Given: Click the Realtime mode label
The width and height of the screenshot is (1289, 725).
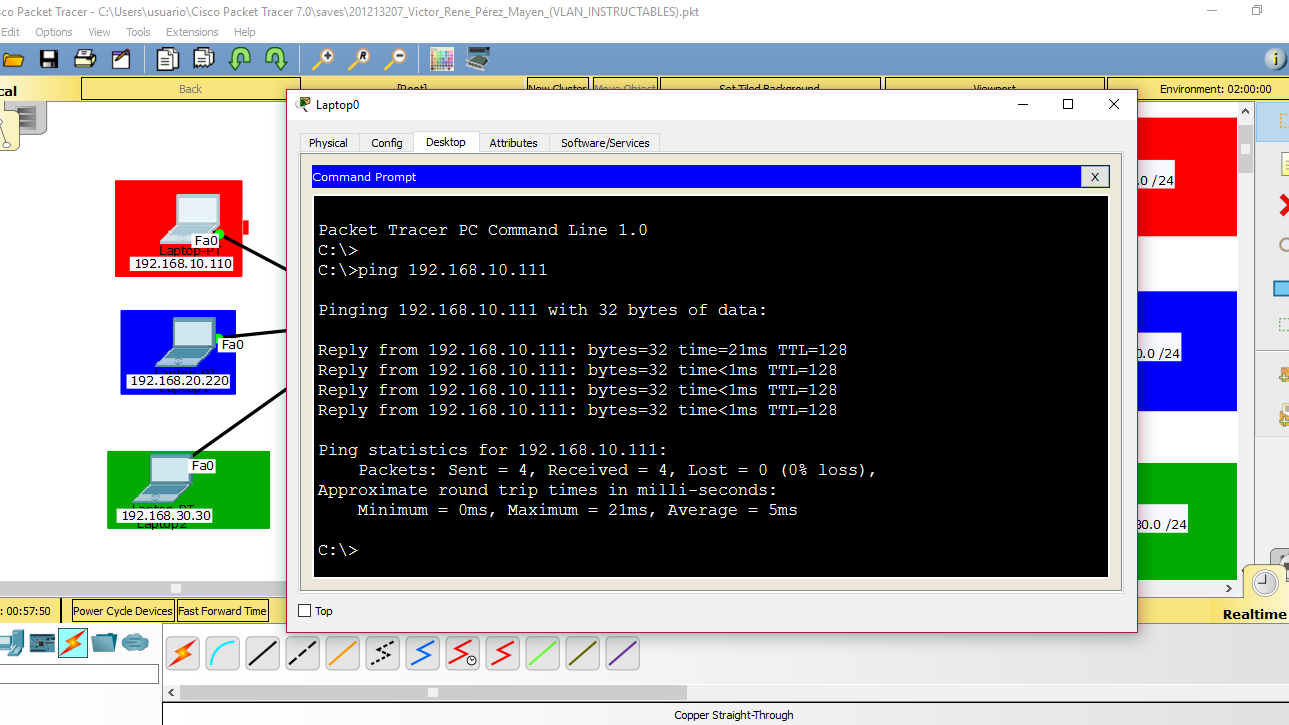Looking at the screenshot, I should (1254, 614).
